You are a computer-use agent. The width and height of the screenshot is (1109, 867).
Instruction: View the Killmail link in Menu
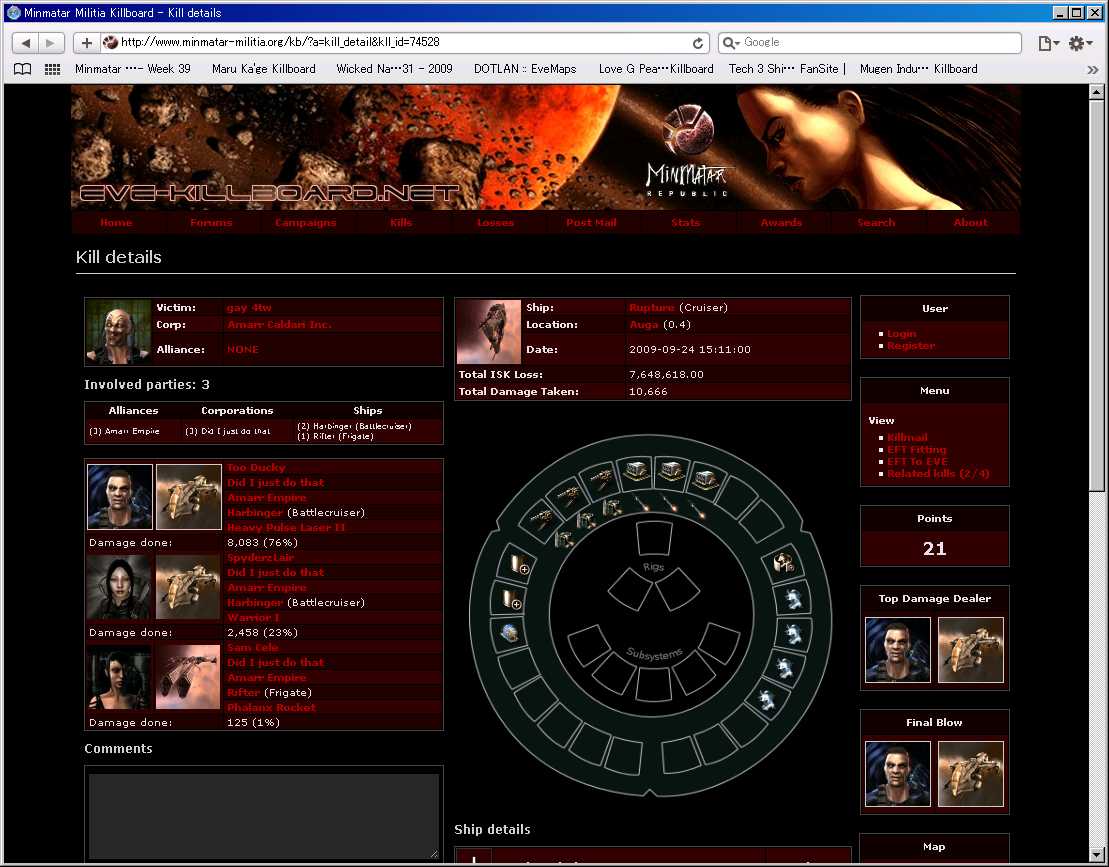[907, 438]
